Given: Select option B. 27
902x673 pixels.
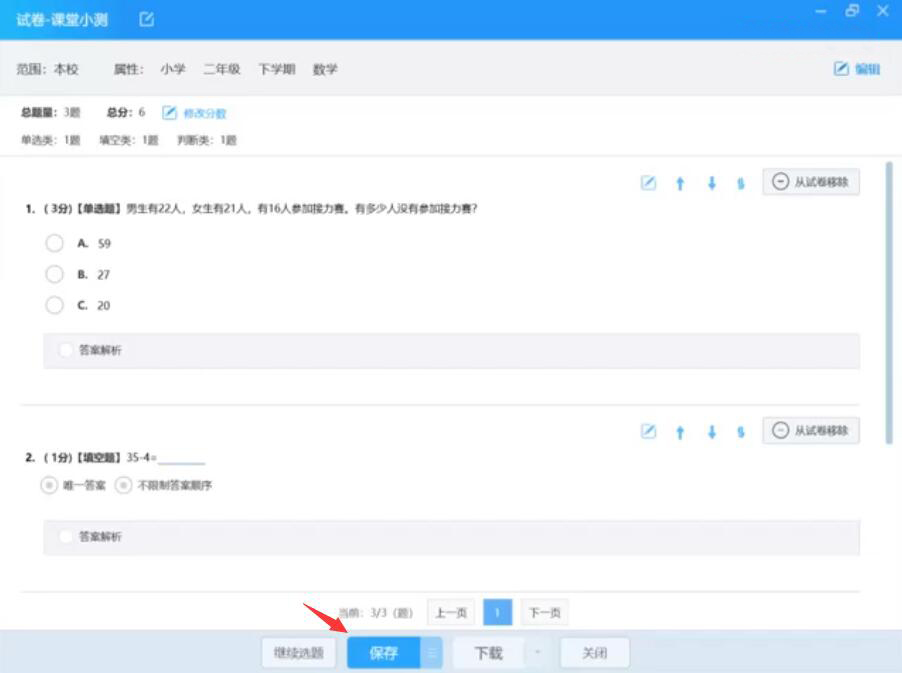Looking at the screenshot, I should (x=55, y=274).
